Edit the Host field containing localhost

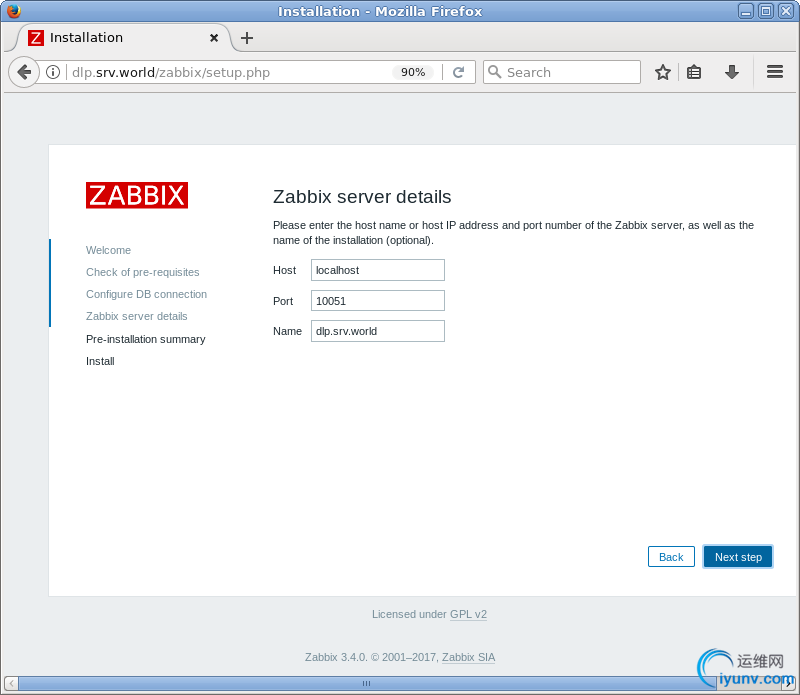click(378, 270)
